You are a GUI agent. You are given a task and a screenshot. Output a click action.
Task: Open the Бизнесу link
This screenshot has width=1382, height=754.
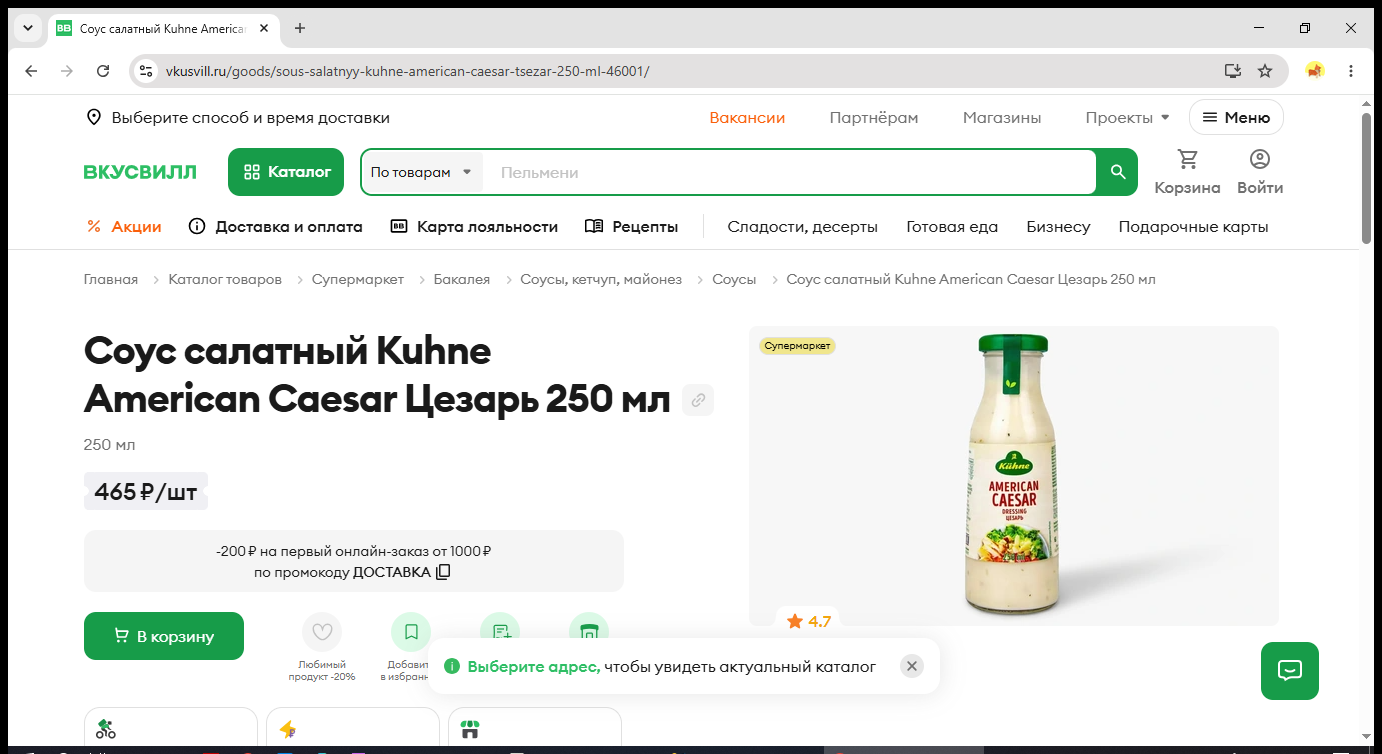[1058, 227]
